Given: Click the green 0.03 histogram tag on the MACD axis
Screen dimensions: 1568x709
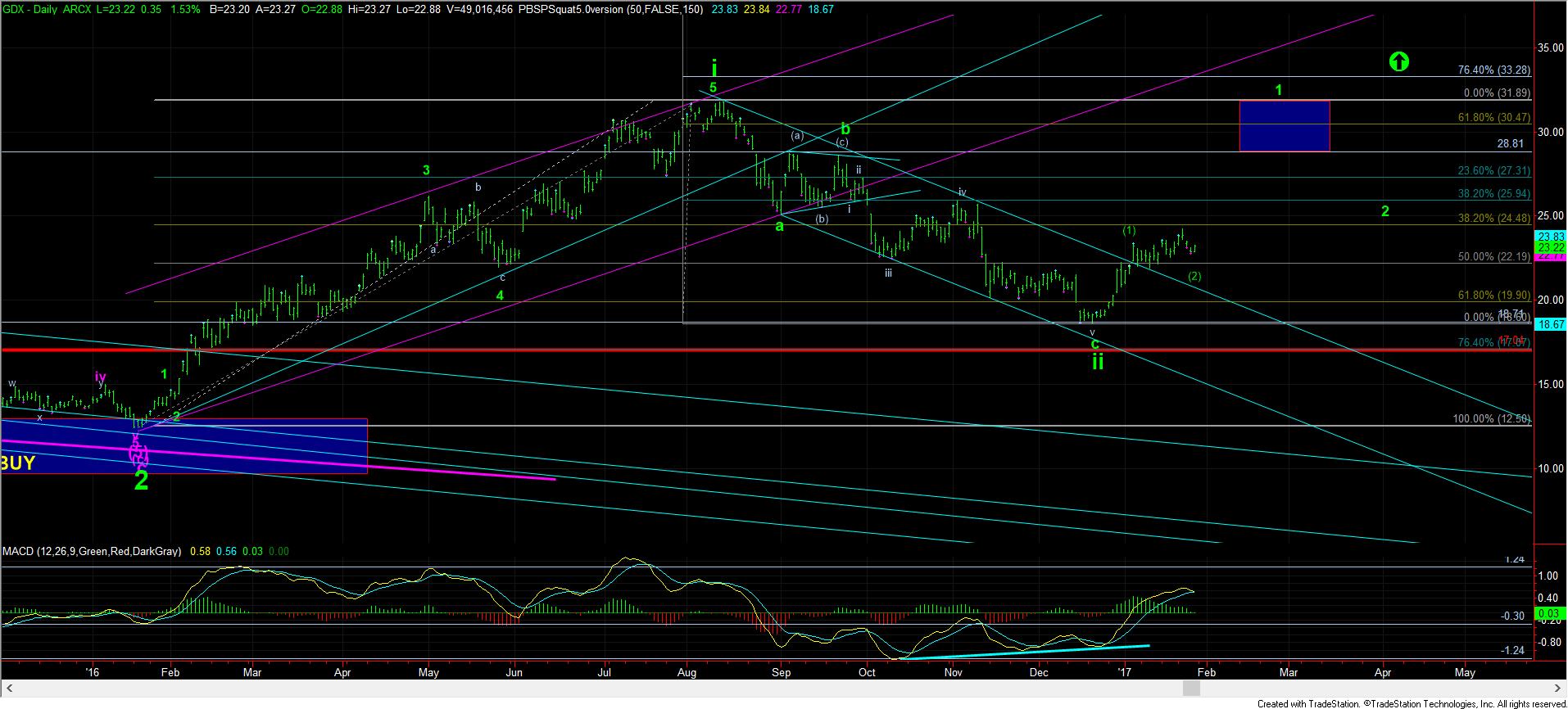Looking at the screenshot, I should click(x=1550, y=612).
